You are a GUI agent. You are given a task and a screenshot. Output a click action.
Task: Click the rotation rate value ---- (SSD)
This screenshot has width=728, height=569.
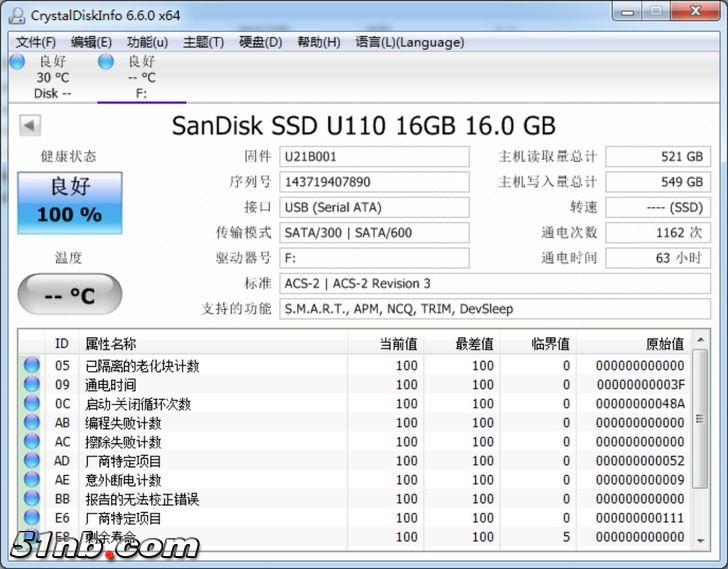(x=658, y=207)
